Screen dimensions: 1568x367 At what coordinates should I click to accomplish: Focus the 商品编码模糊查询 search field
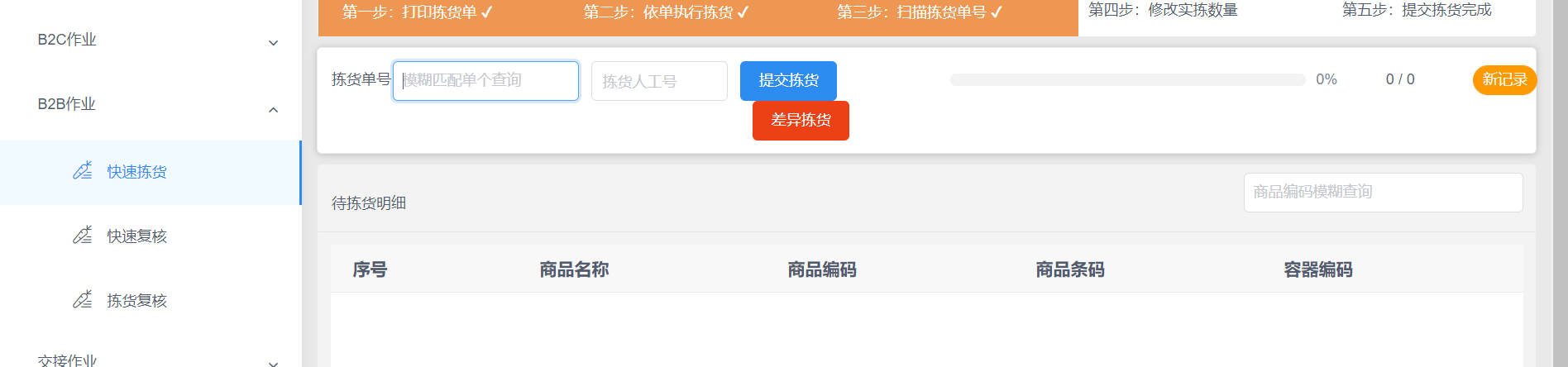point(1383,192)
